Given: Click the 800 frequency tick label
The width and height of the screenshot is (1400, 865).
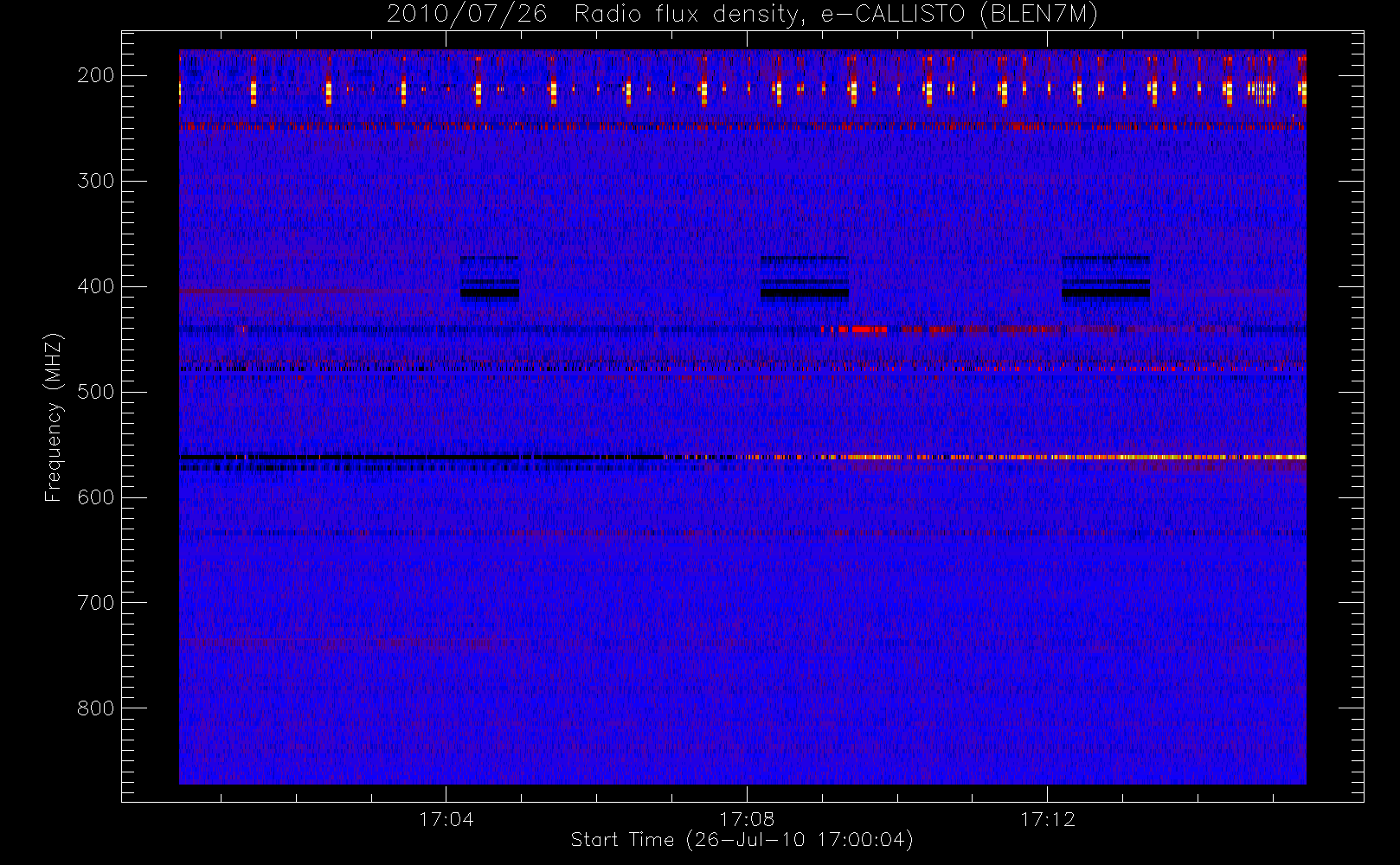Looking at the screenshot, I should [96, 708].
